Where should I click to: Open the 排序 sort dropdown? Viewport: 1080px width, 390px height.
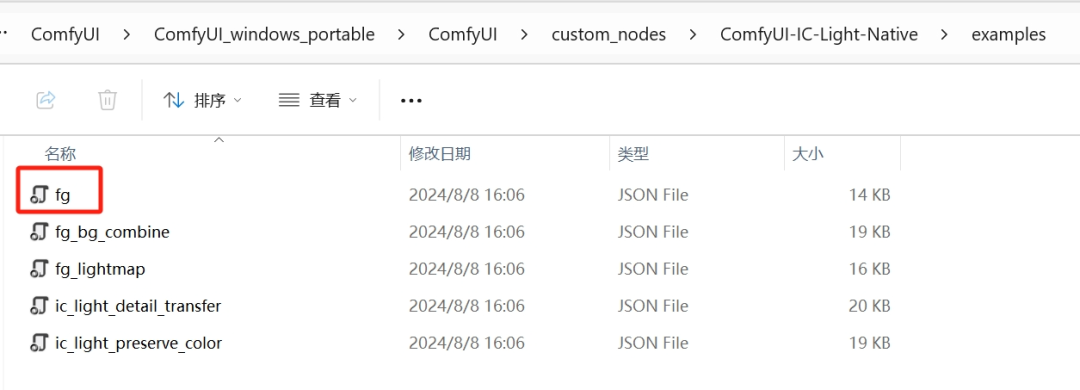[202, 101]
